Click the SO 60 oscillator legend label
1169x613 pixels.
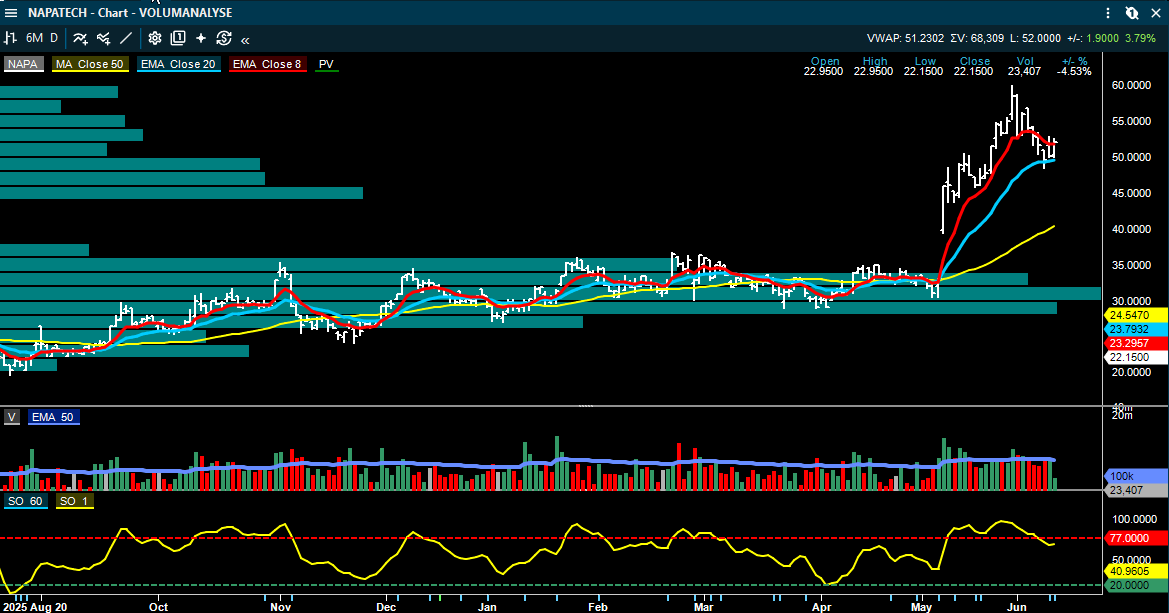coord(25,501)
